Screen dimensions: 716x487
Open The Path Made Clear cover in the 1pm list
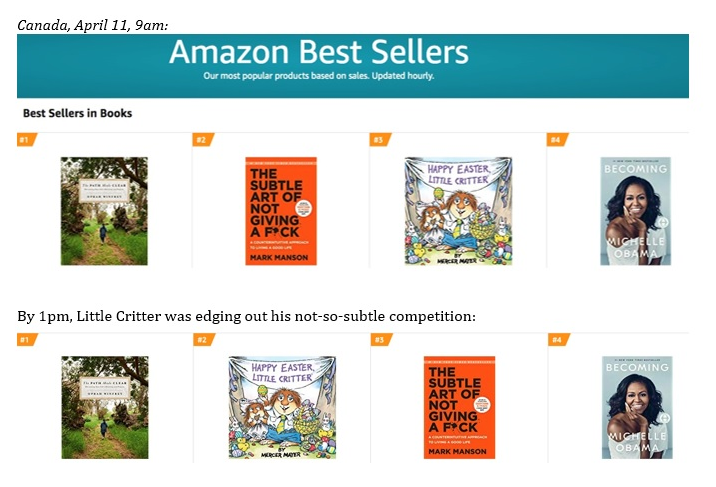pos(104,408)
